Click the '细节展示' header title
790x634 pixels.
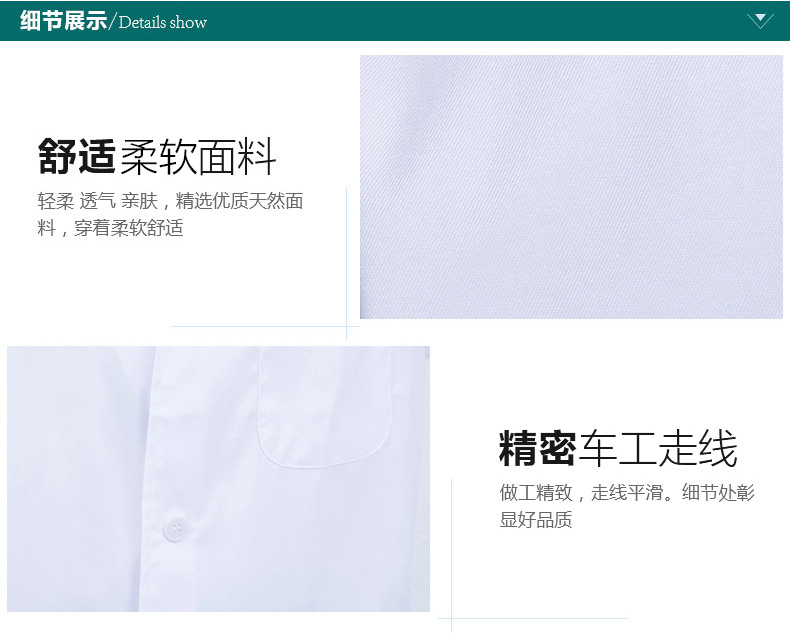point(63,21)
